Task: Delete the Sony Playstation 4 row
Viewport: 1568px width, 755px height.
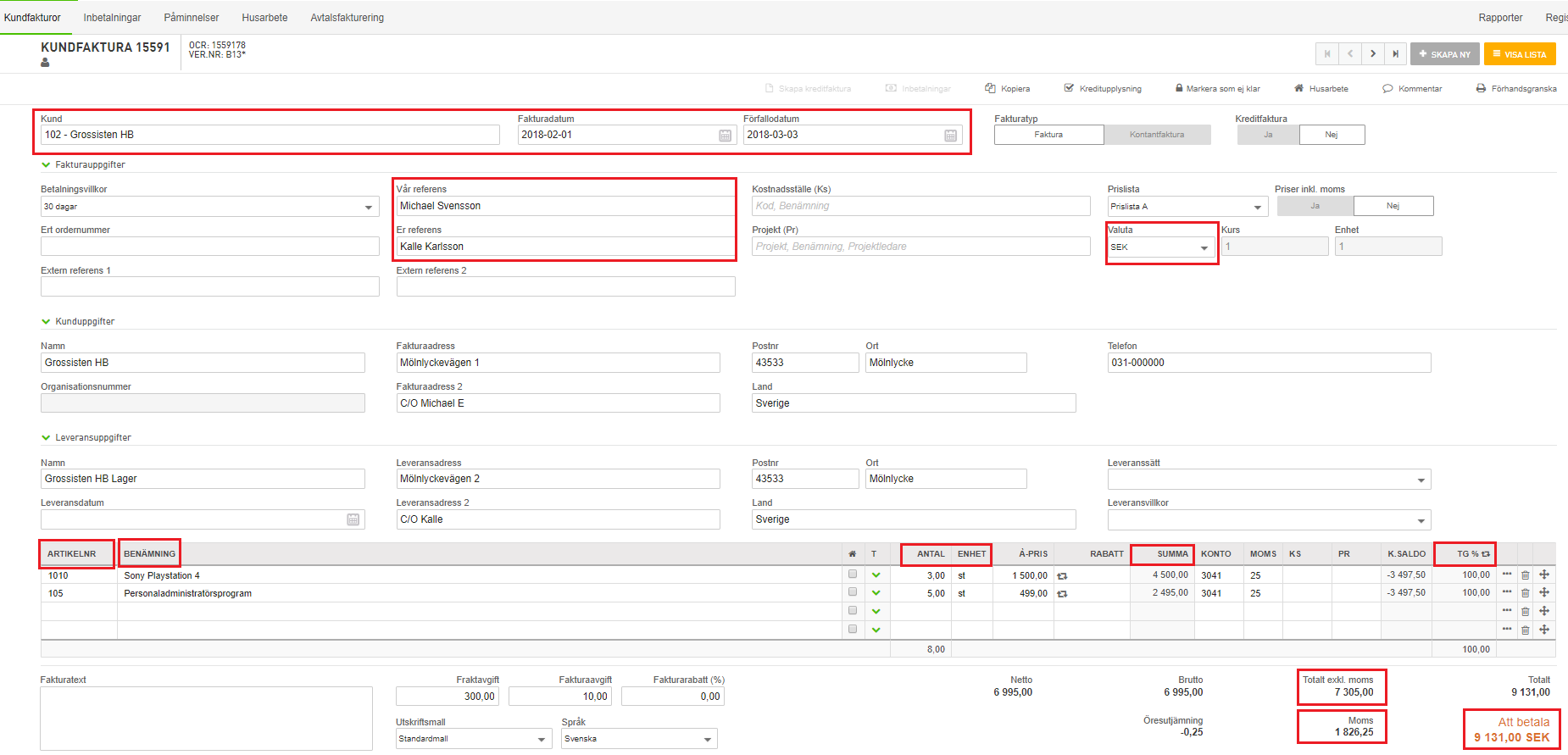Action: [1526, 575]
